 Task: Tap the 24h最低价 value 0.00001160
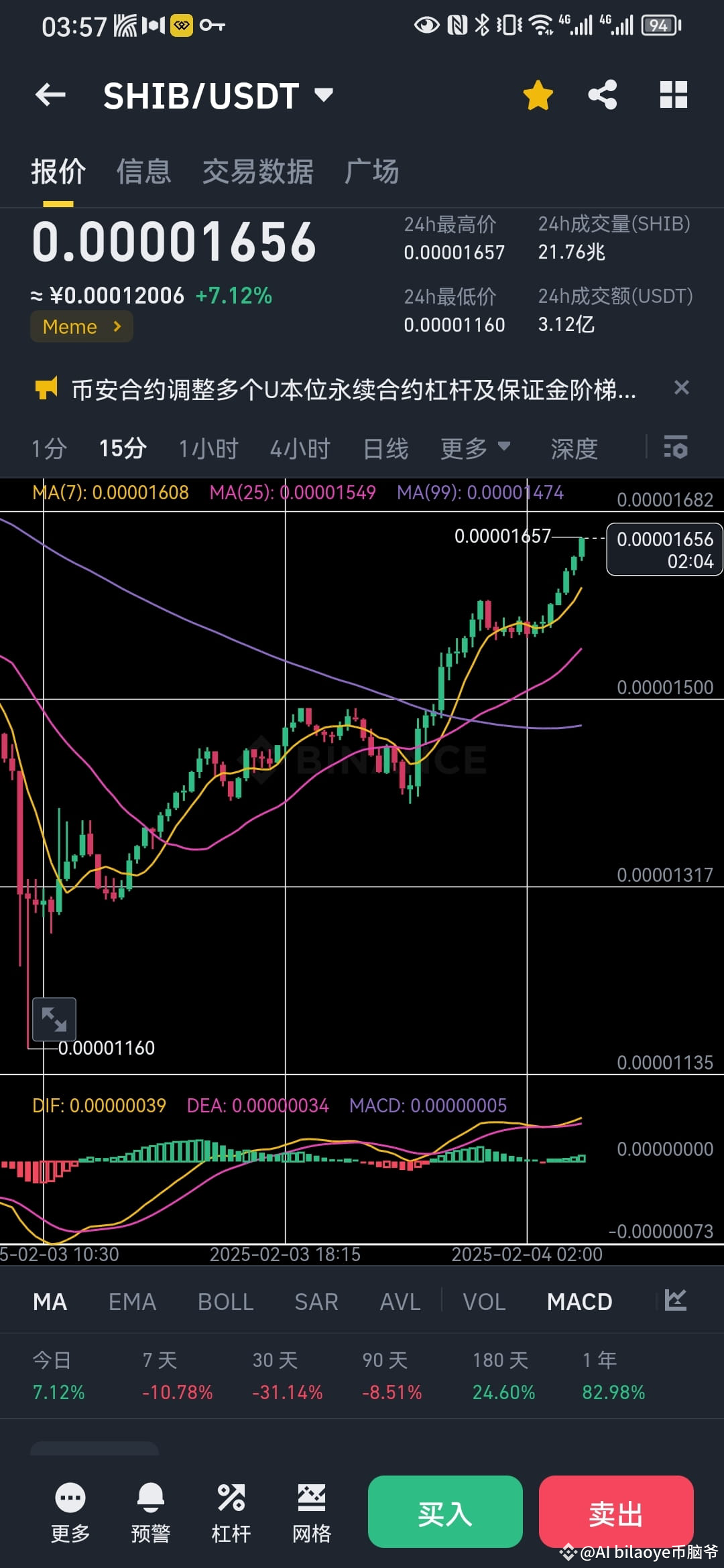454,325
